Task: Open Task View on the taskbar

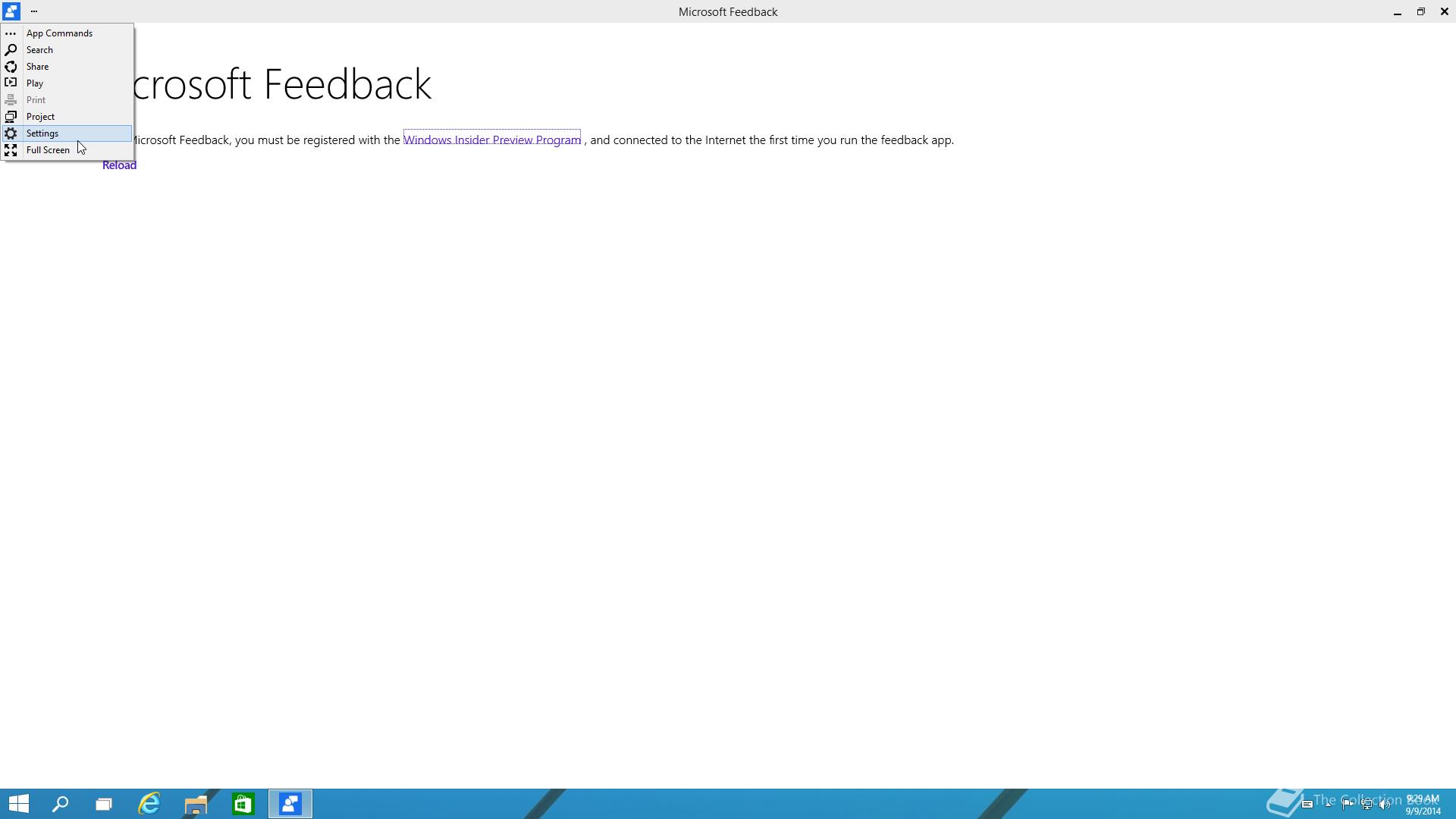Action: point(104,804)
